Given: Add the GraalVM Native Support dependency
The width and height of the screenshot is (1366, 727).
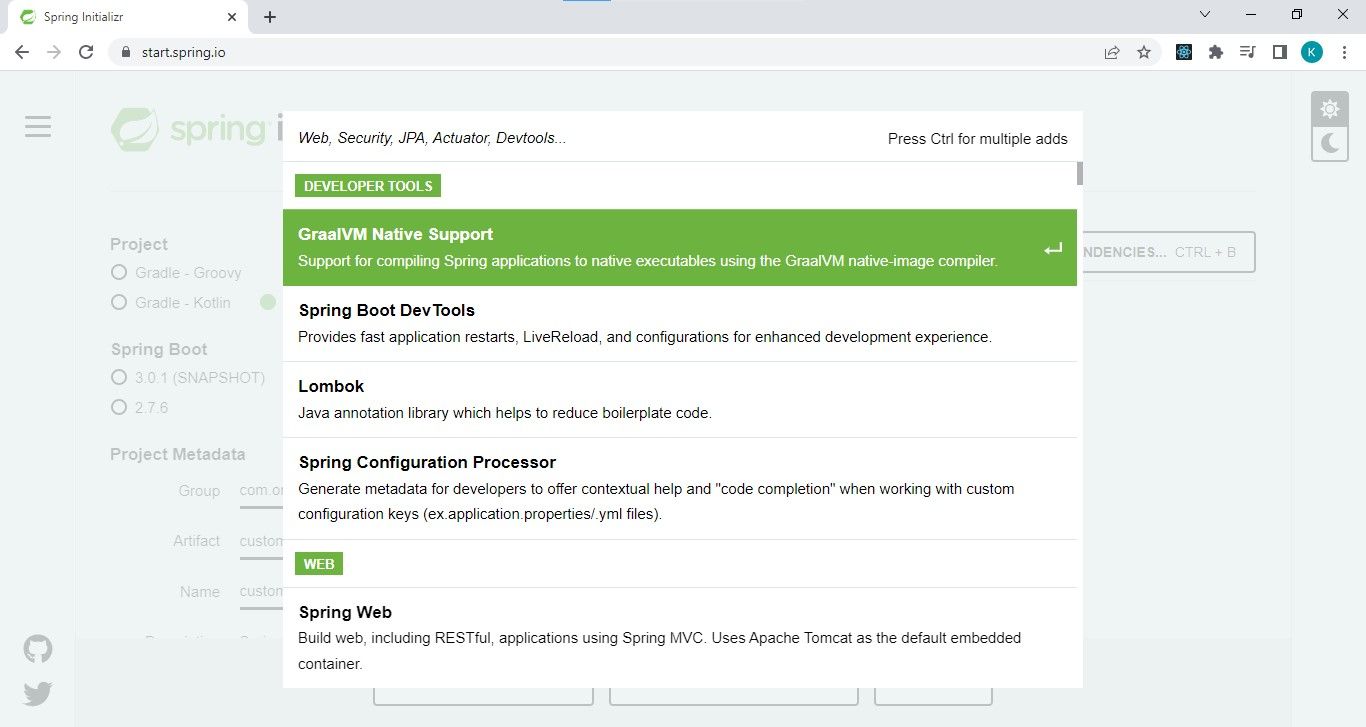Looking at the screenshot, I should coord(680,247).
